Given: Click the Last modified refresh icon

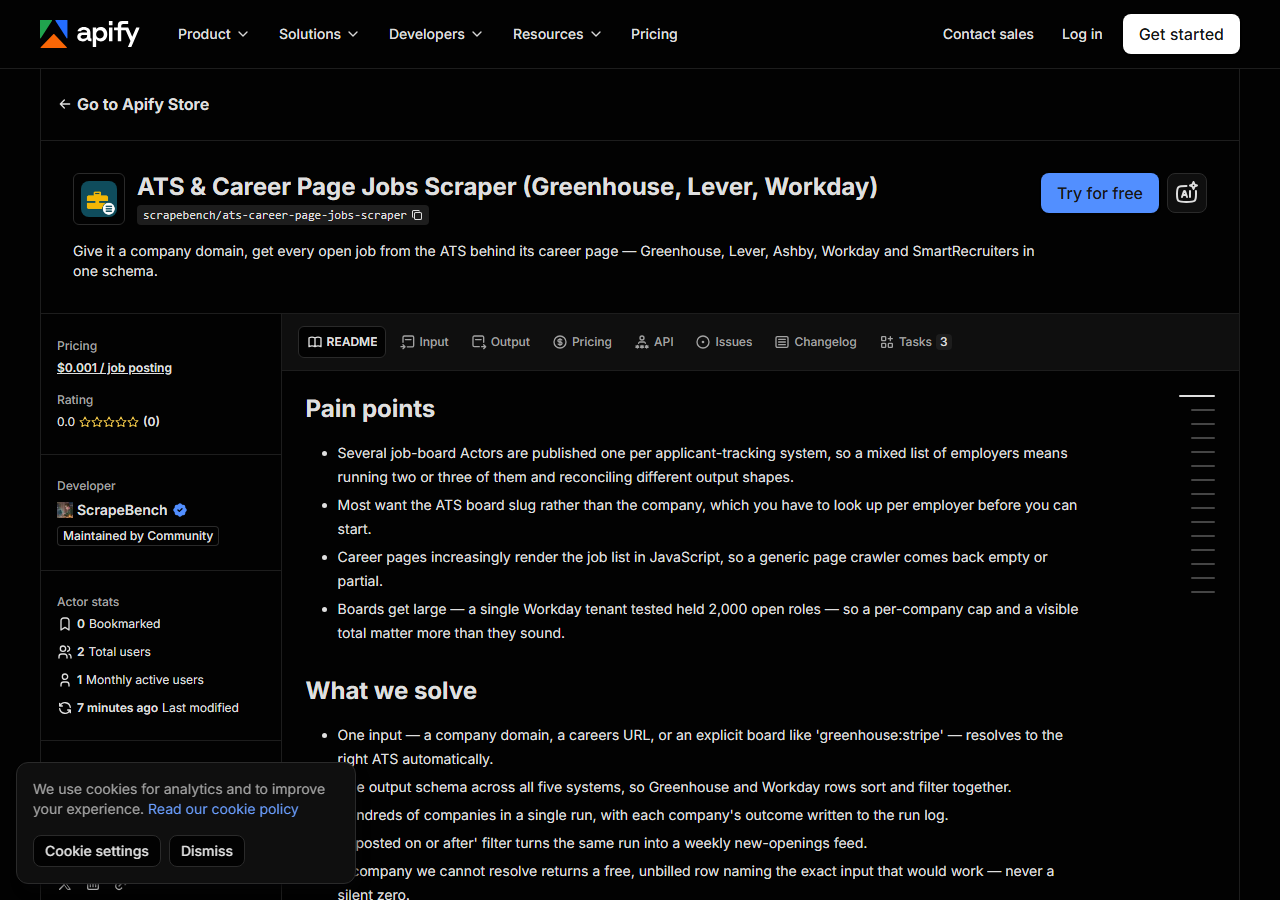Looking at the screenshot, I should [x=65, y=708].
